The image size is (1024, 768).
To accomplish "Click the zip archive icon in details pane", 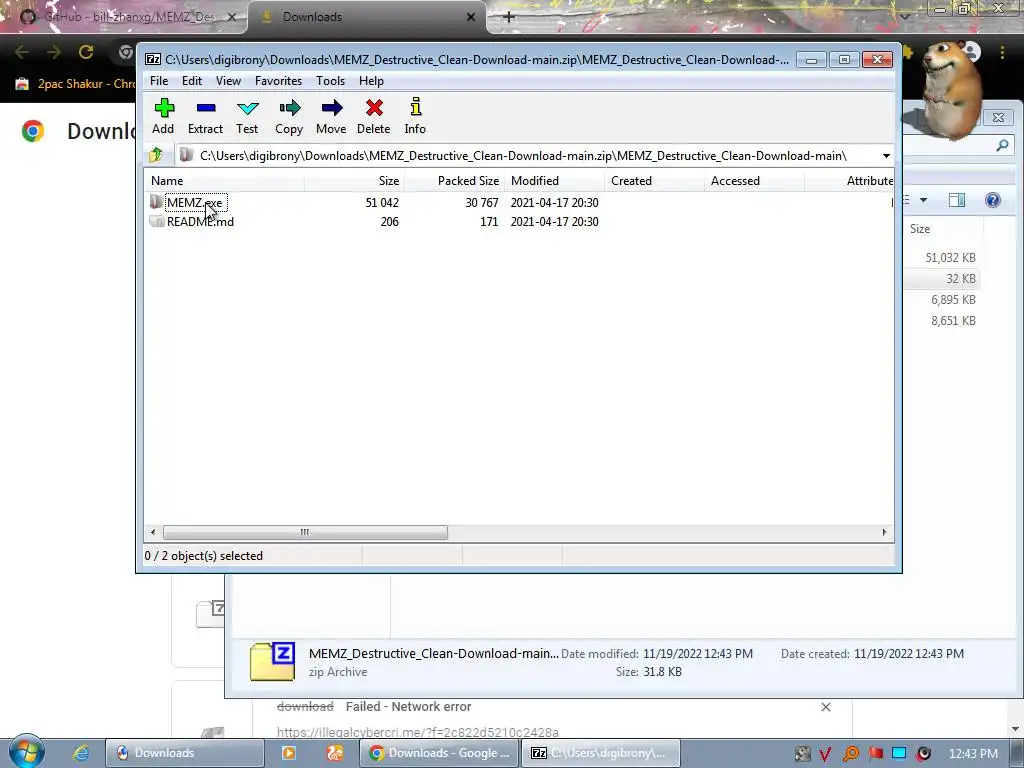I will (272, 662).
